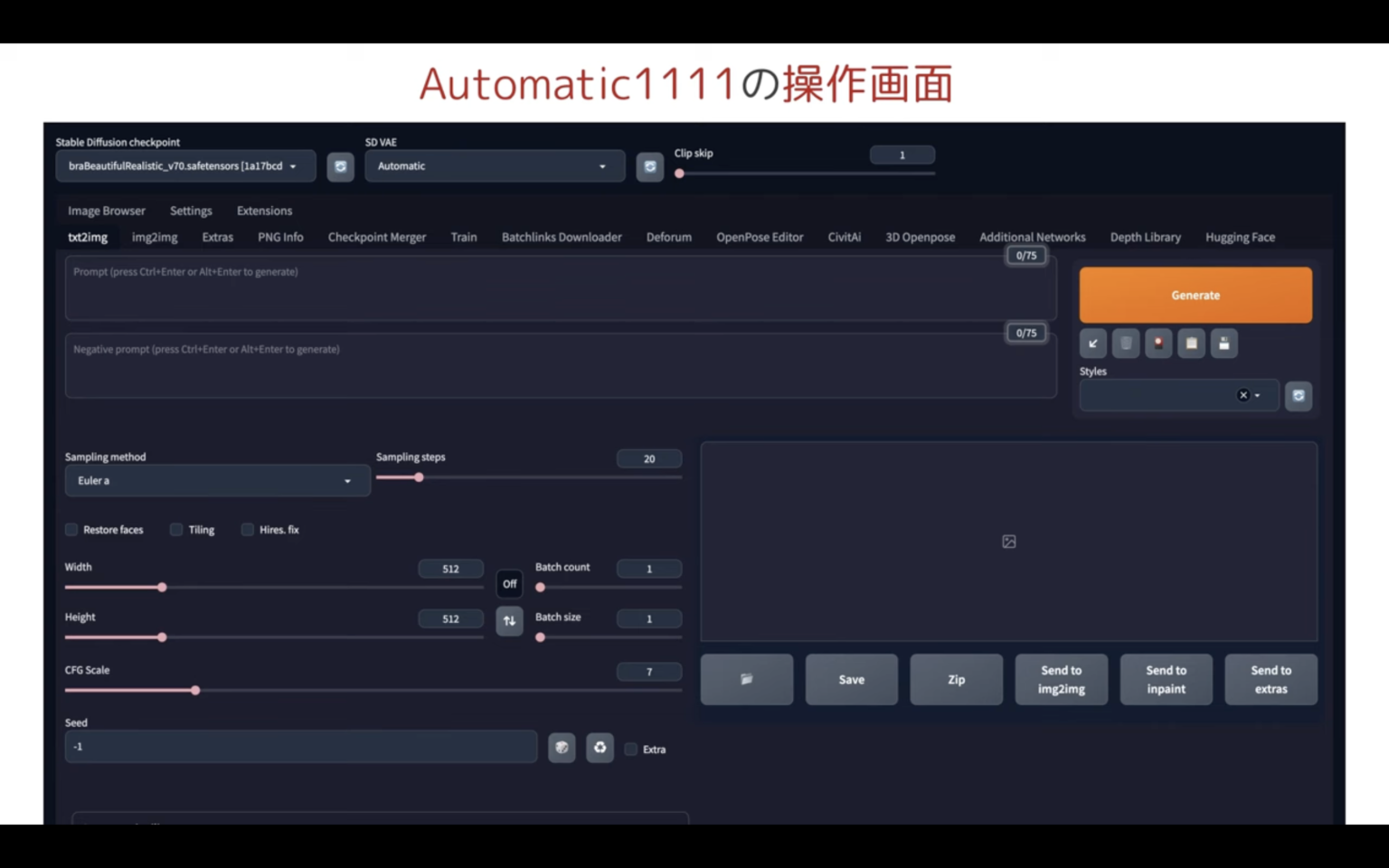Randomize seed using the dice icon
The width and height of the screenshot is (1389, 868).
[x=562, y=747]
